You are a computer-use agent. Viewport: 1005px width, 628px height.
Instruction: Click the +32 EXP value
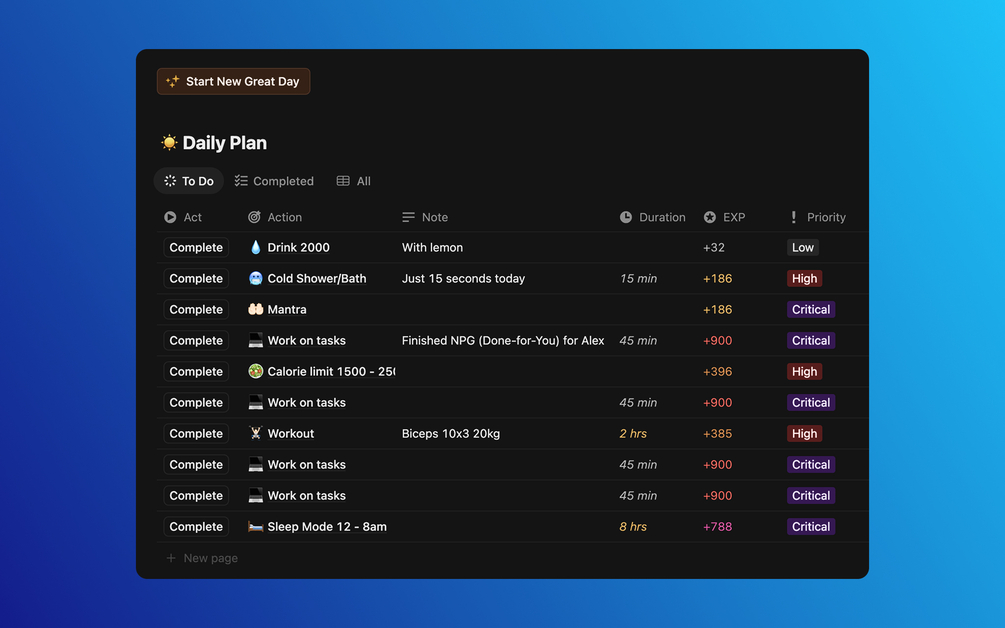[713, 247]
